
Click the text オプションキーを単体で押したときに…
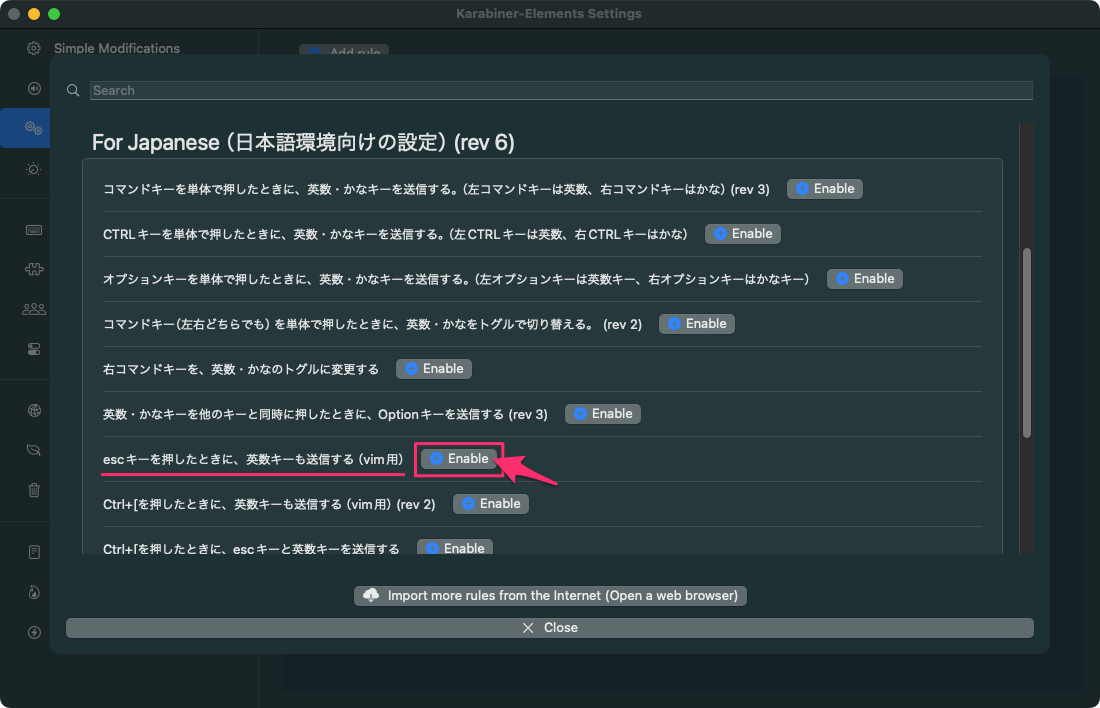point(456,279)
